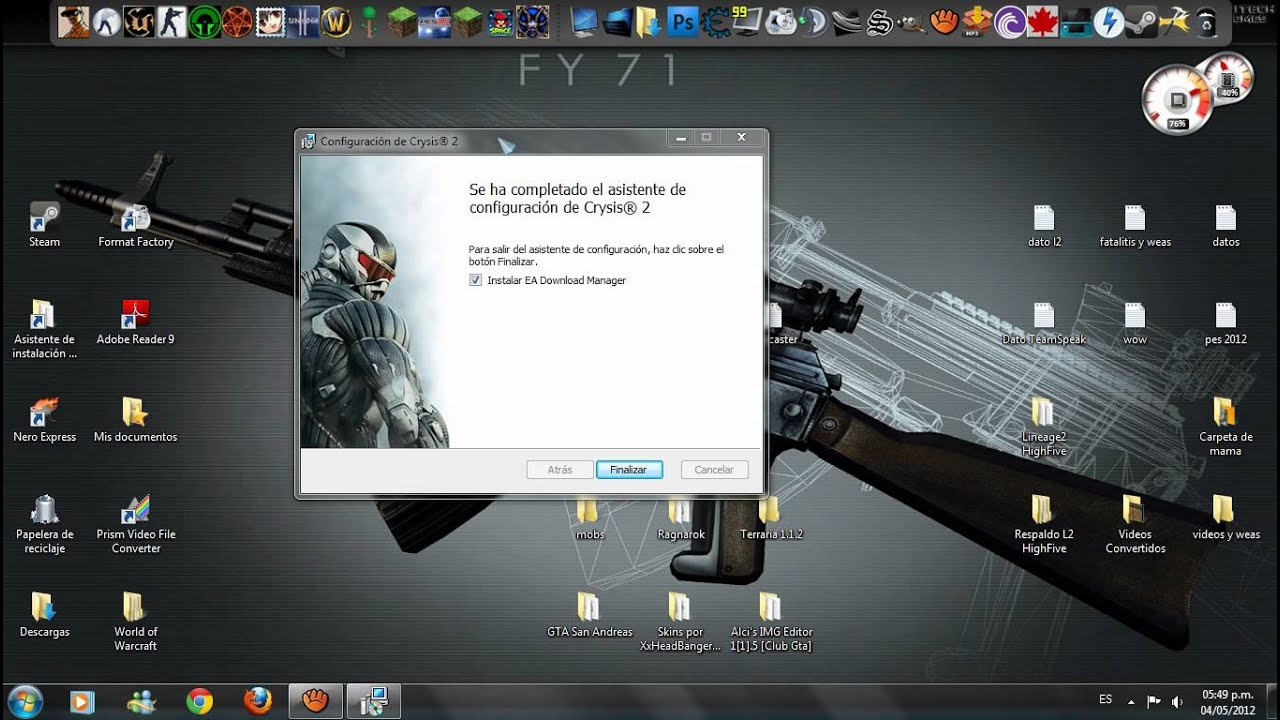Show hidden system tray icons
1280x720 pixels.
(1131, 701)
